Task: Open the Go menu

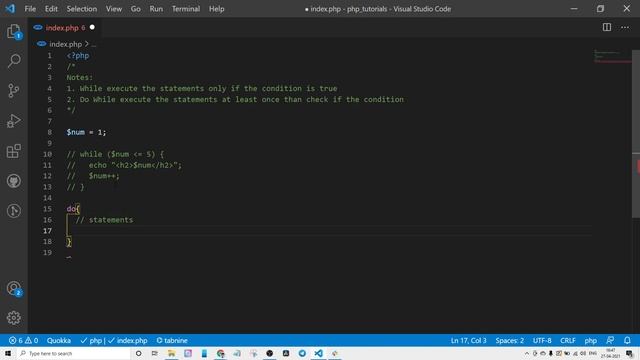Action: pyautogui.click(x=136, y=9)
